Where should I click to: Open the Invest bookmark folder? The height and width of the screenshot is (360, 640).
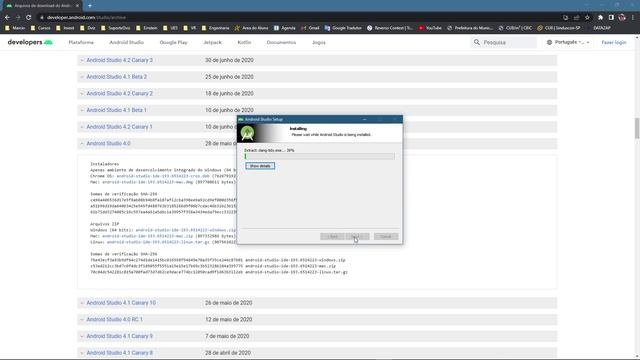pyautogui.click(x=65, y=28)
